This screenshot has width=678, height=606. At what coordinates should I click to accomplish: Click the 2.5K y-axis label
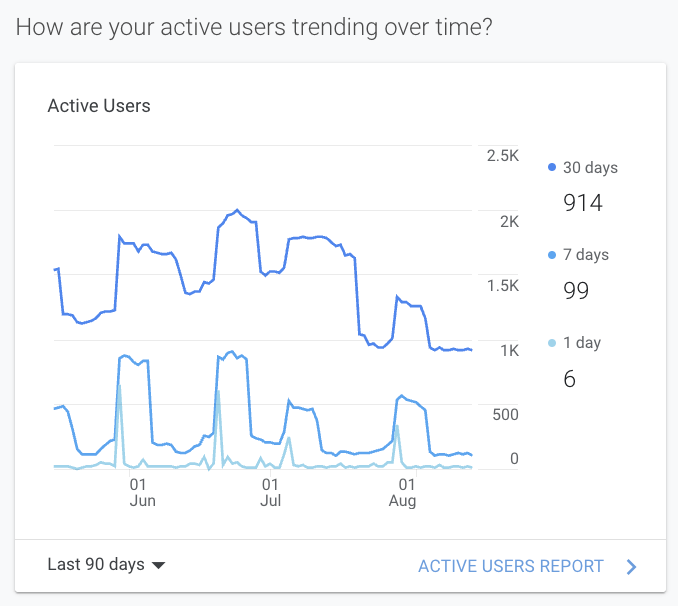pyautogui.click(x=503, y=156)
